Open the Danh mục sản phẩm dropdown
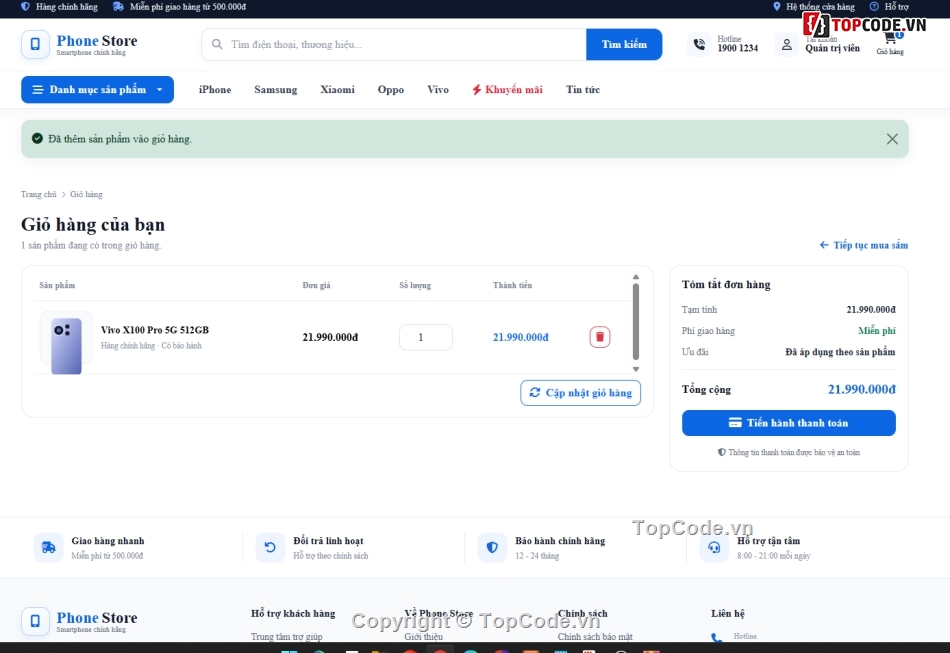This screenshot has width=950, height=653. (x=98, y=90)
